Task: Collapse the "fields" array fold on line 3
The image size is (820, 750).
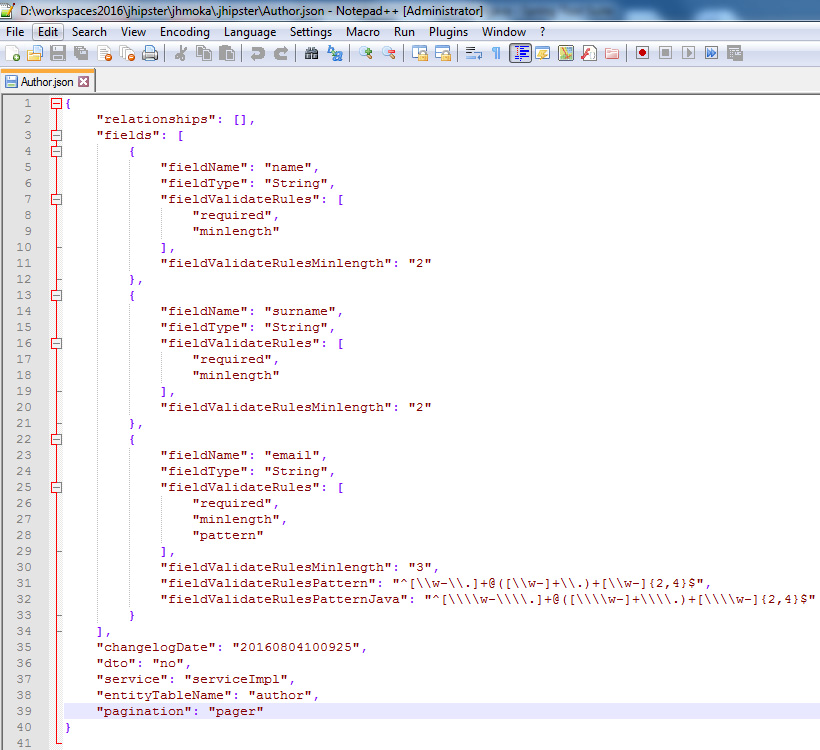Action: [x=56, y=135]
